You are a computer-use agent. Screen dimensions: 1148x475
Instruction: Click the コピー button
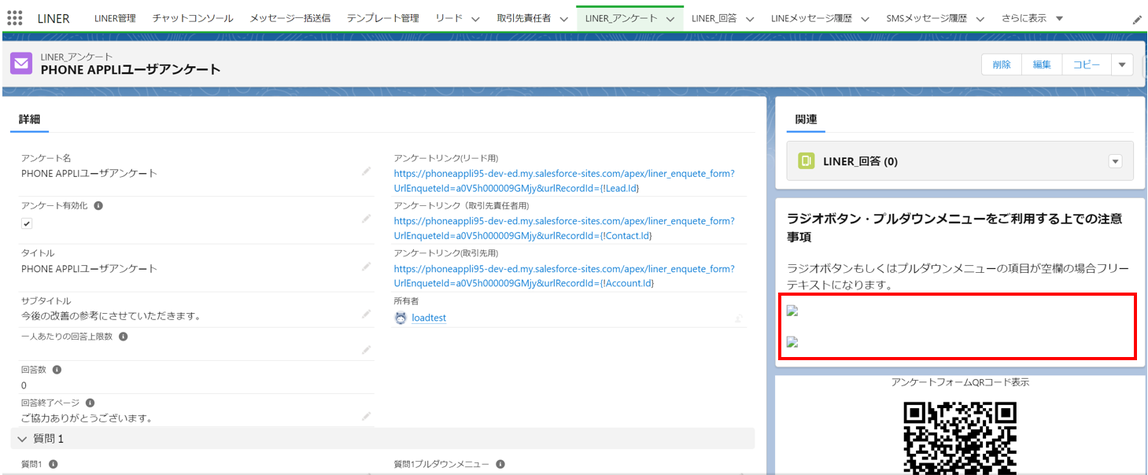tap(1086, 64)
